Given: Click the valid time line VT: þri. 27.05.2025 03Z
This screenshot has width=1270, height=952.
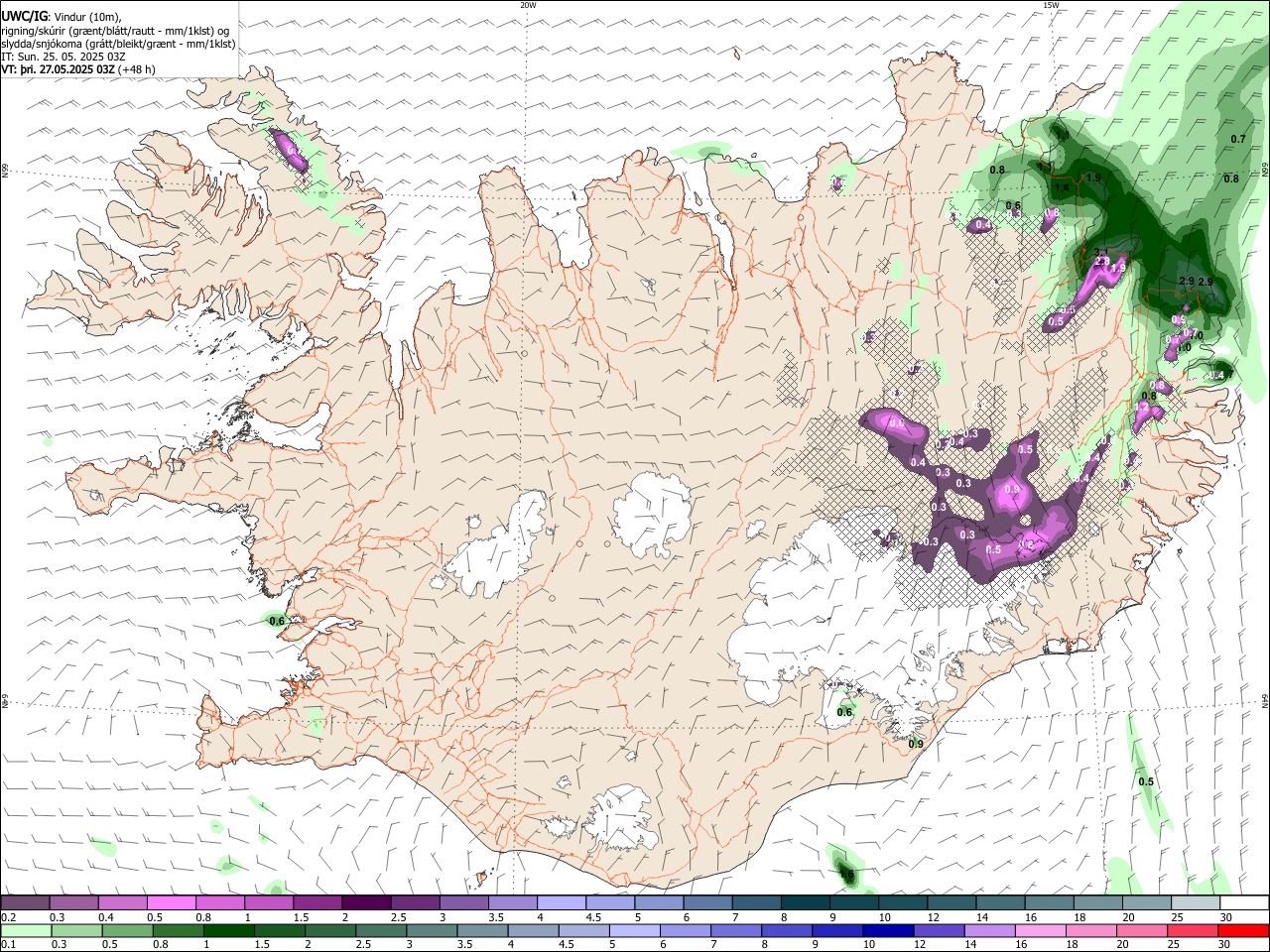Looking at the screenshot, I should click(x=58, y=69).
